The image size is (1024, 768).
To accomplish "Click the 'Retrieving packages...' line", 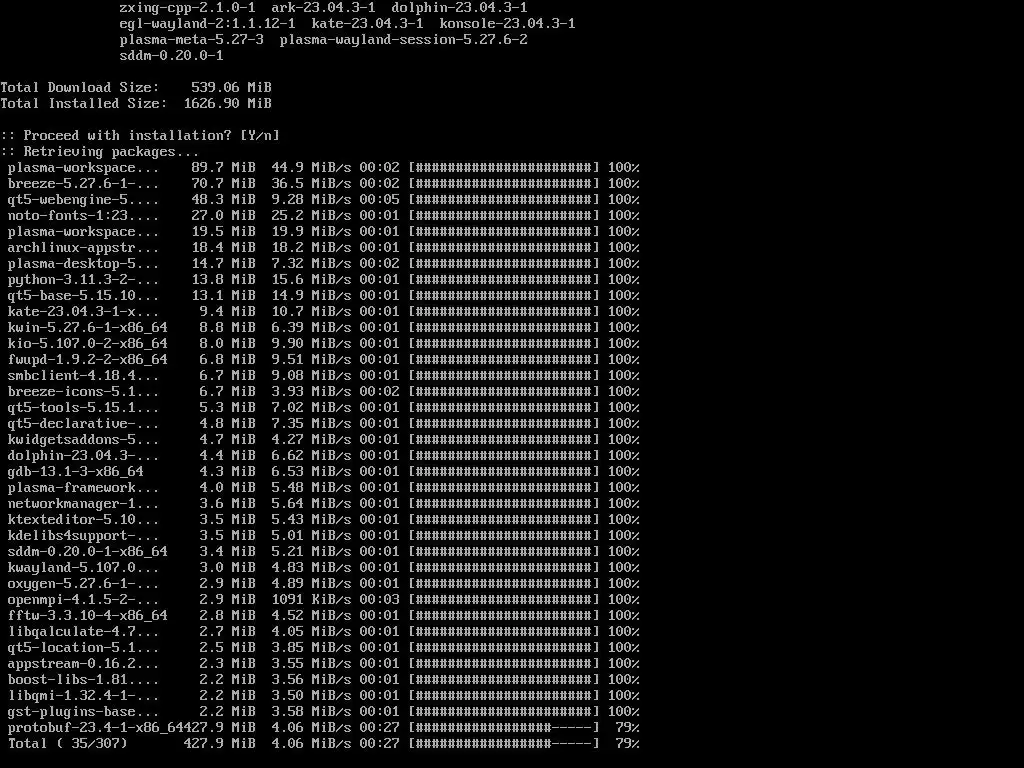I will click(x=100, y=152).
